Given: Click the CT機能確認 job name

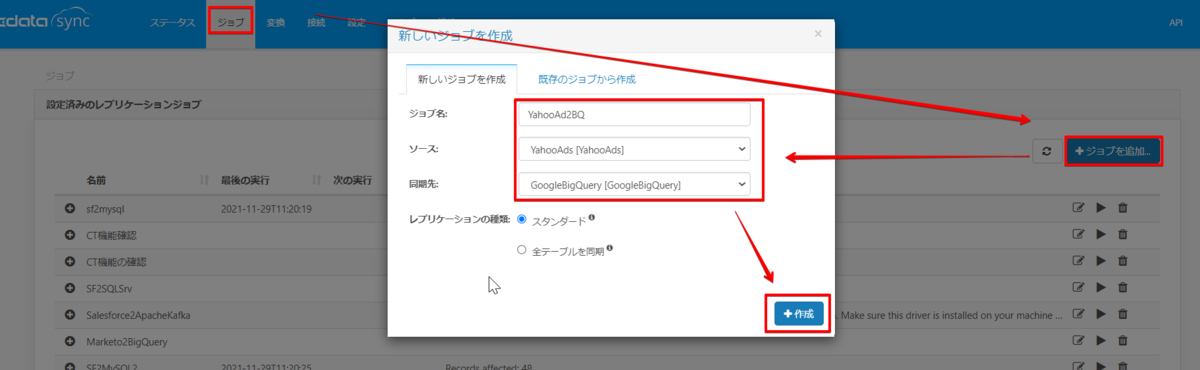Looking at the screenshot, I should 111,235.
